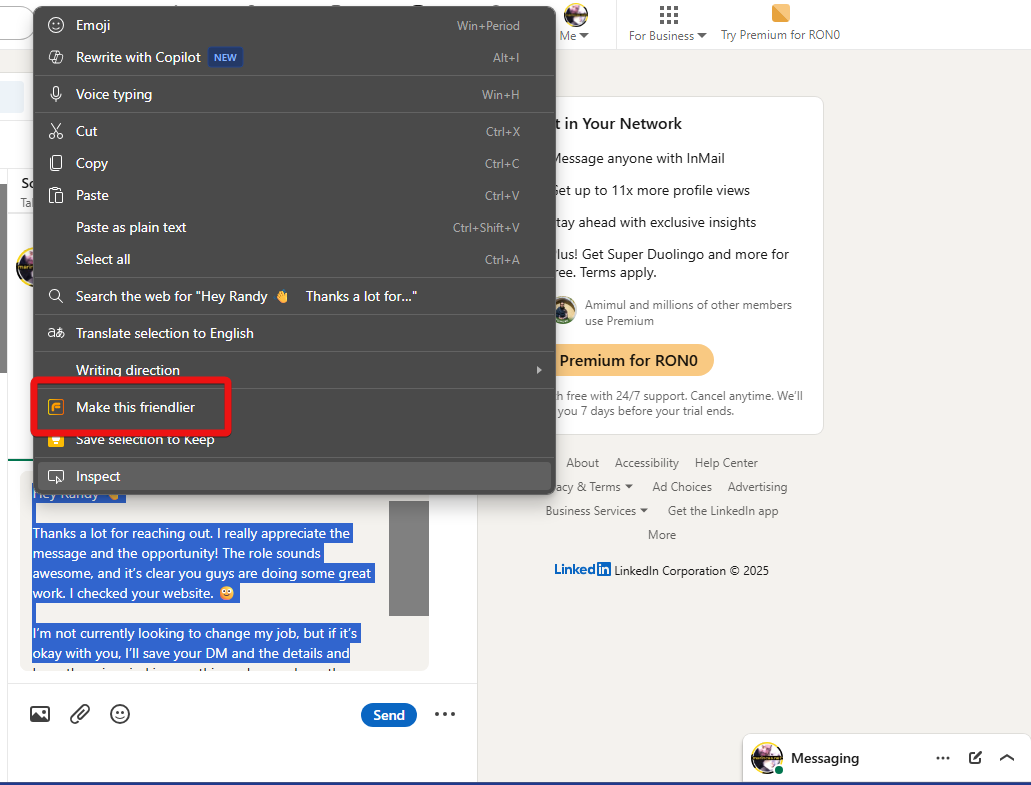
Task: Click the Messaging bar title
Action: click(825, 758)
